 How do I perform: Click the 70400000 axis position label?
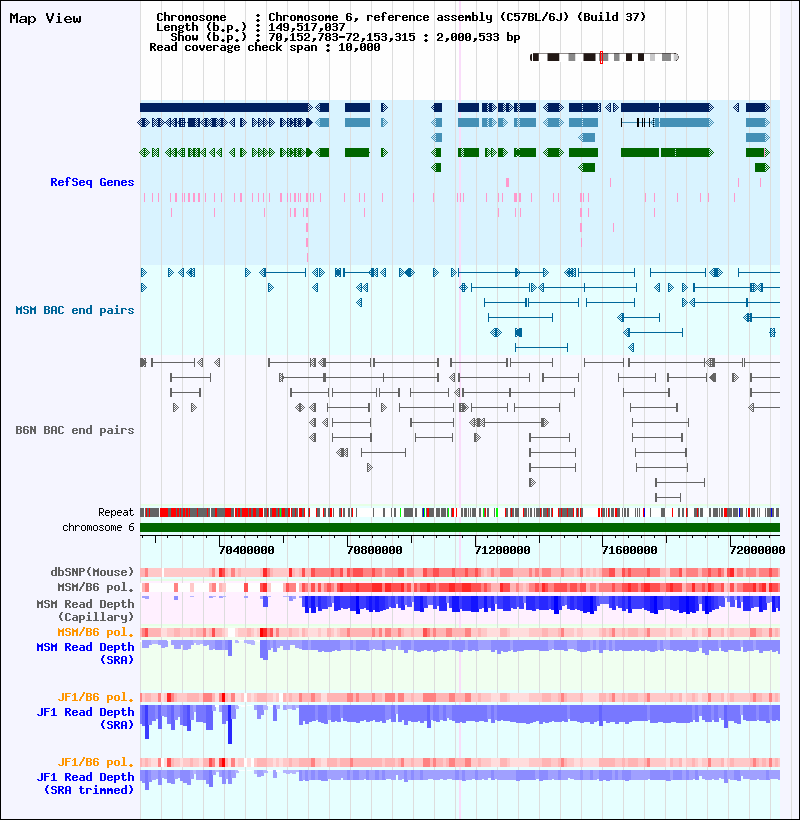click(246, 550)
